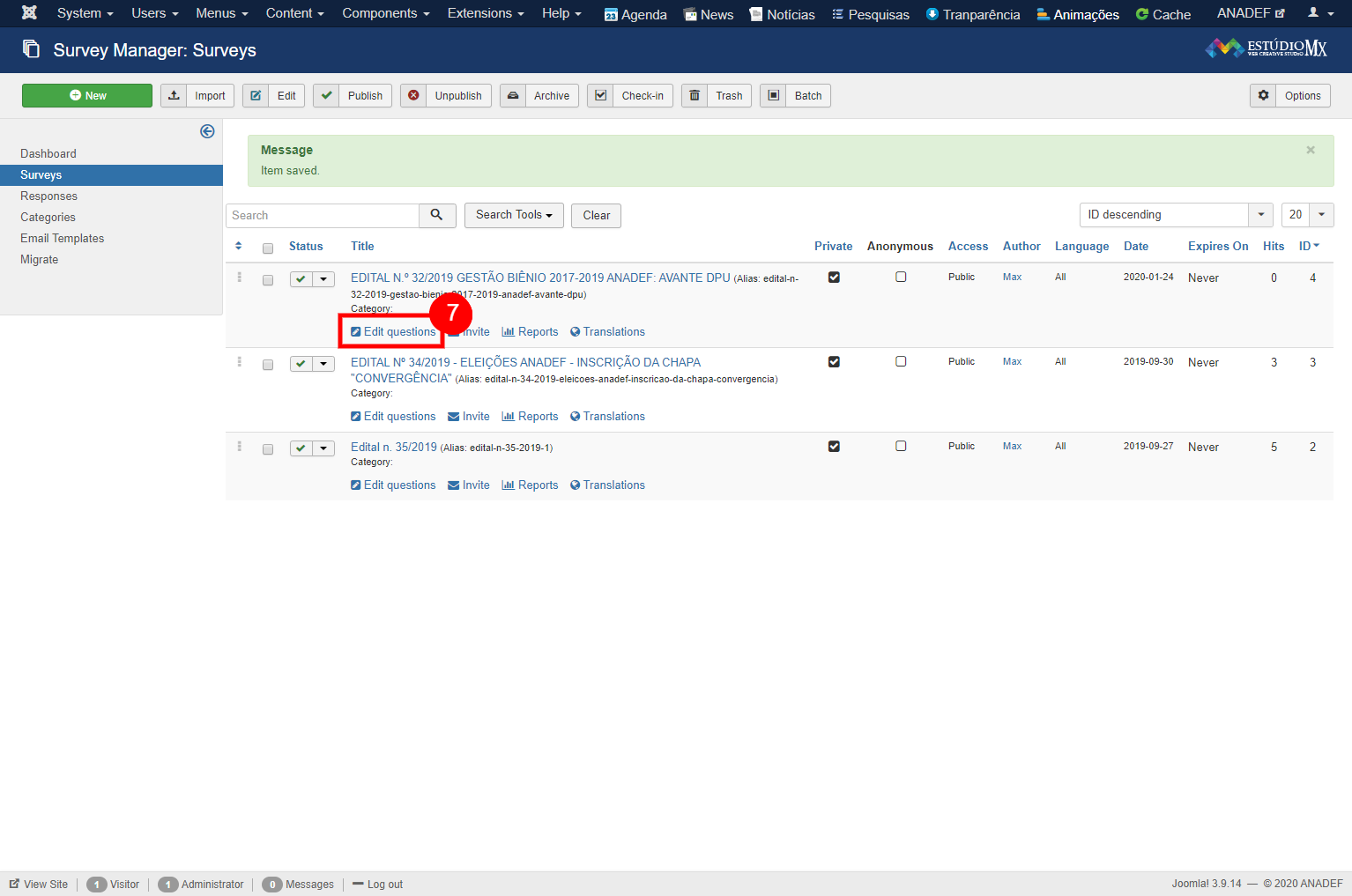
Task: Open the list limit dropdown showing 20
Action: 1306,215
